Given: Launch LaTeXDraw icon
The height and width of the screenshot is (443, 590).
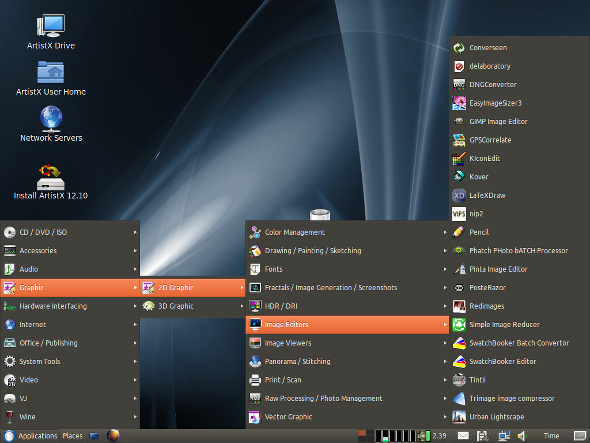Looking at the screenshot, I should tap(459, 195).
